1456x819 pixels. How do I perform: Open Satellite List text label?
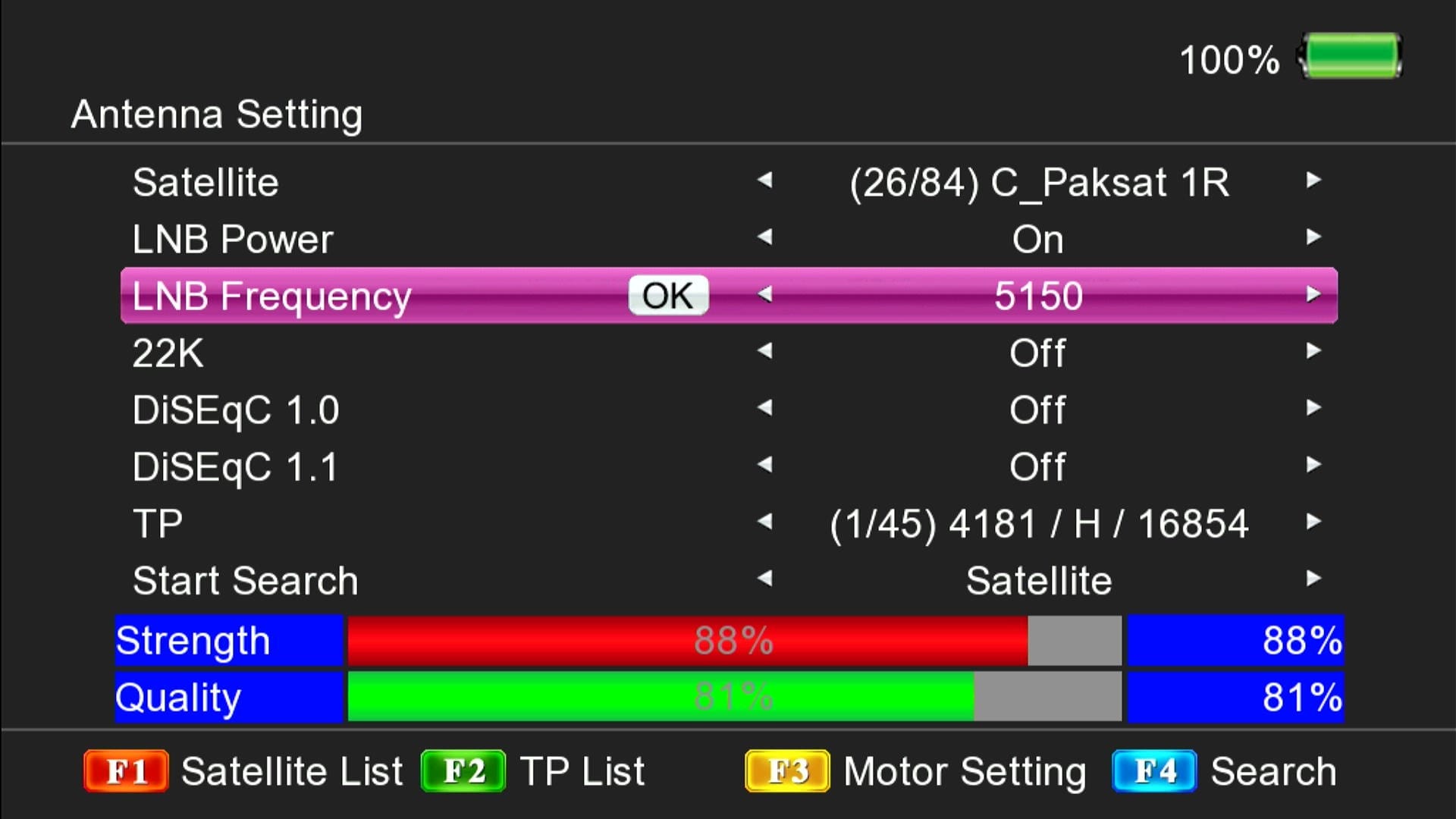point(292,771)
